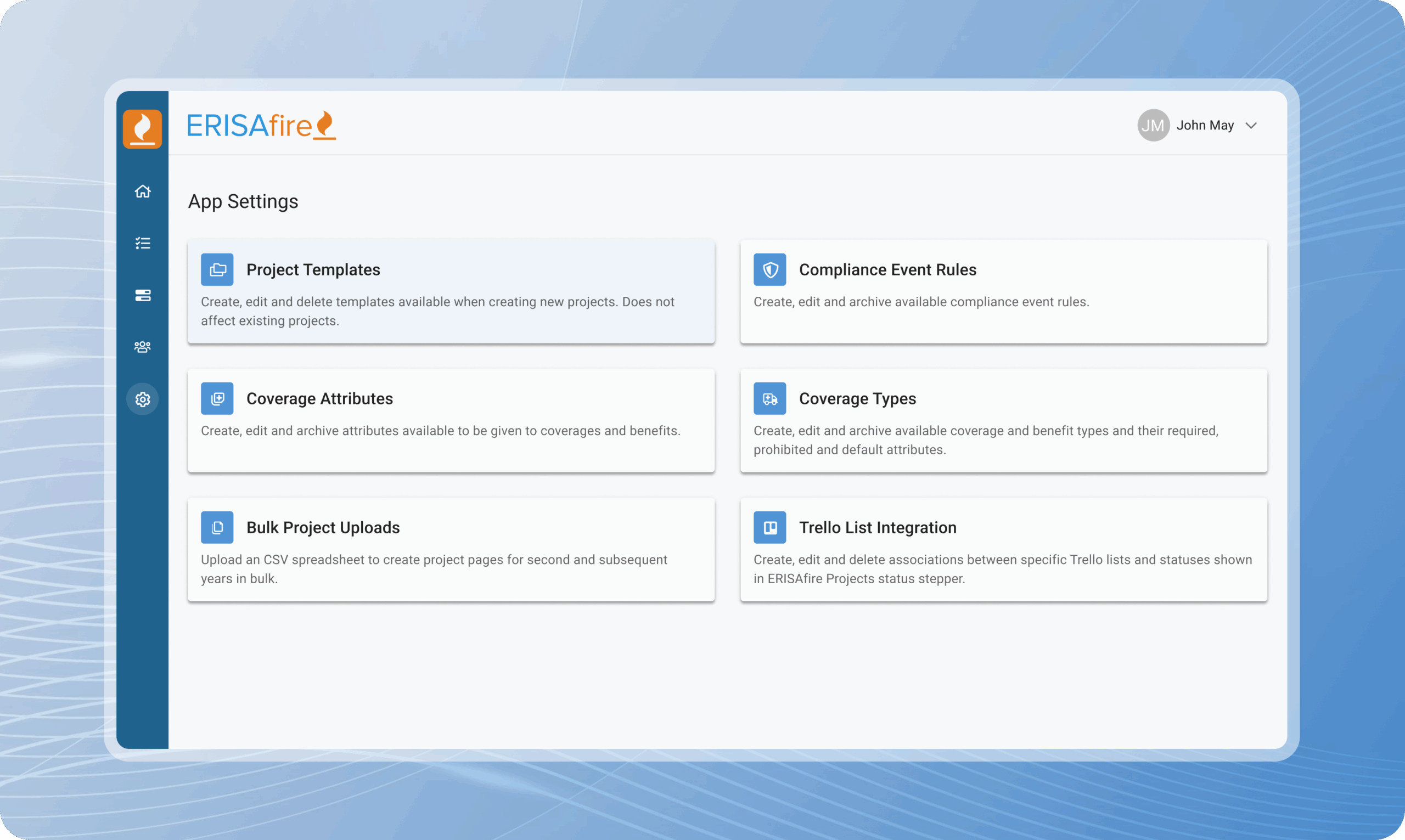
Task: Click the John May username
Action: [x=1205, y=125]
